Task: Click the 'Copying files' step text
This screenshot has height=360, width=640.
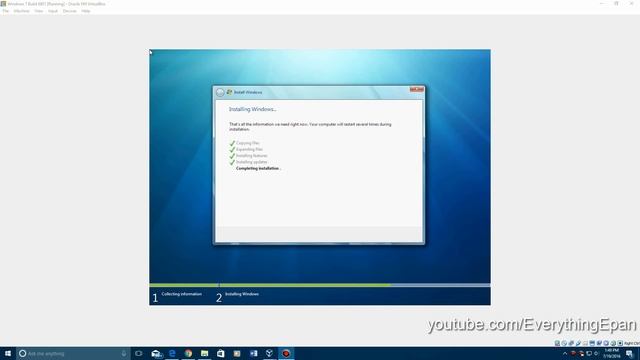Action: (248, 143)
